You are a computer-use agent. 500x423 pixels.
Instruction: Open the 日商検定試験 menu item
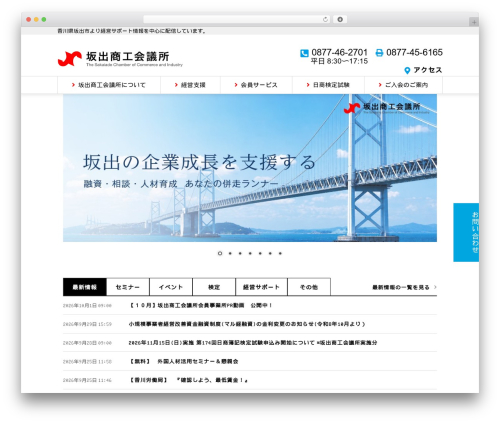(x=328, y=85)
